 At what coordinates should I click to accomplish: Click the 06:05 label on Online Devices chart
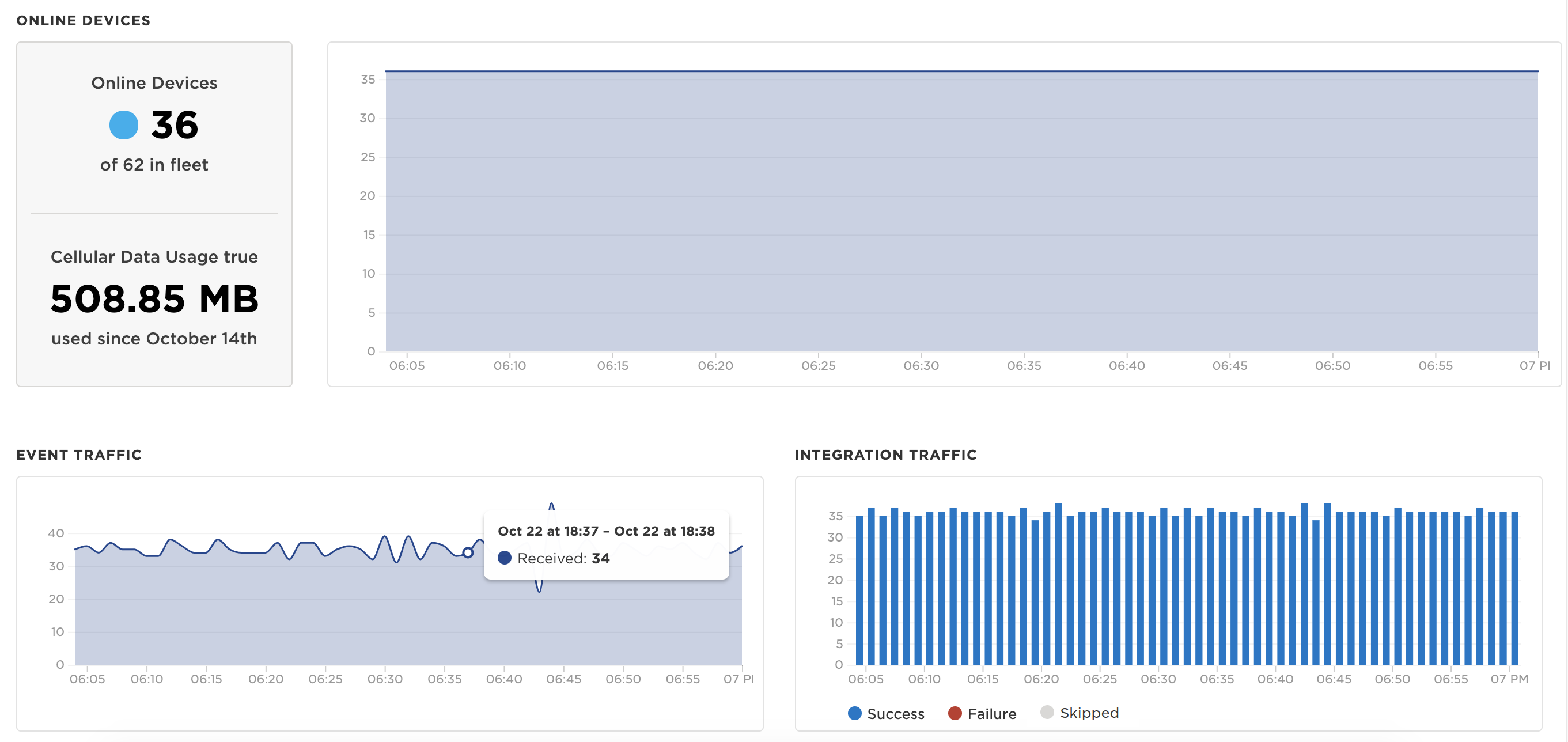tap(407, 366)
